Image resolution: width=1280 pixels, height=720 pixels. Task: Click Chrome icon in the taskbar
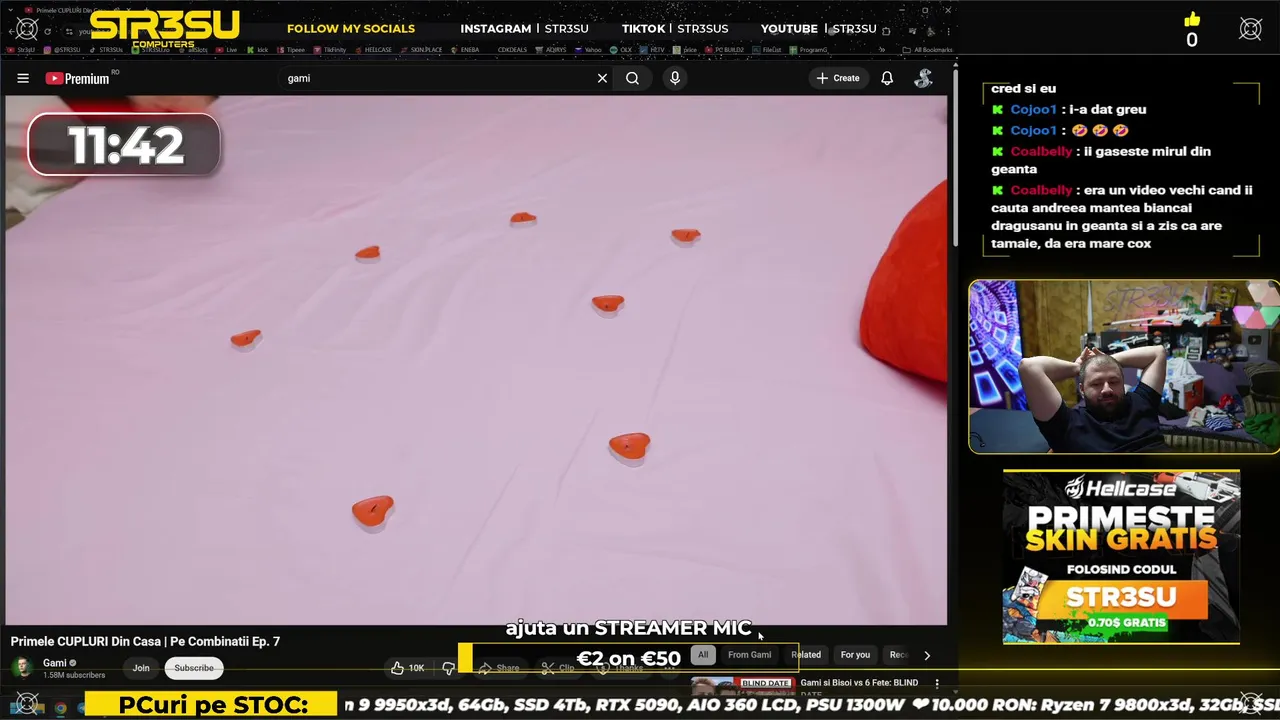click(61, 708)
